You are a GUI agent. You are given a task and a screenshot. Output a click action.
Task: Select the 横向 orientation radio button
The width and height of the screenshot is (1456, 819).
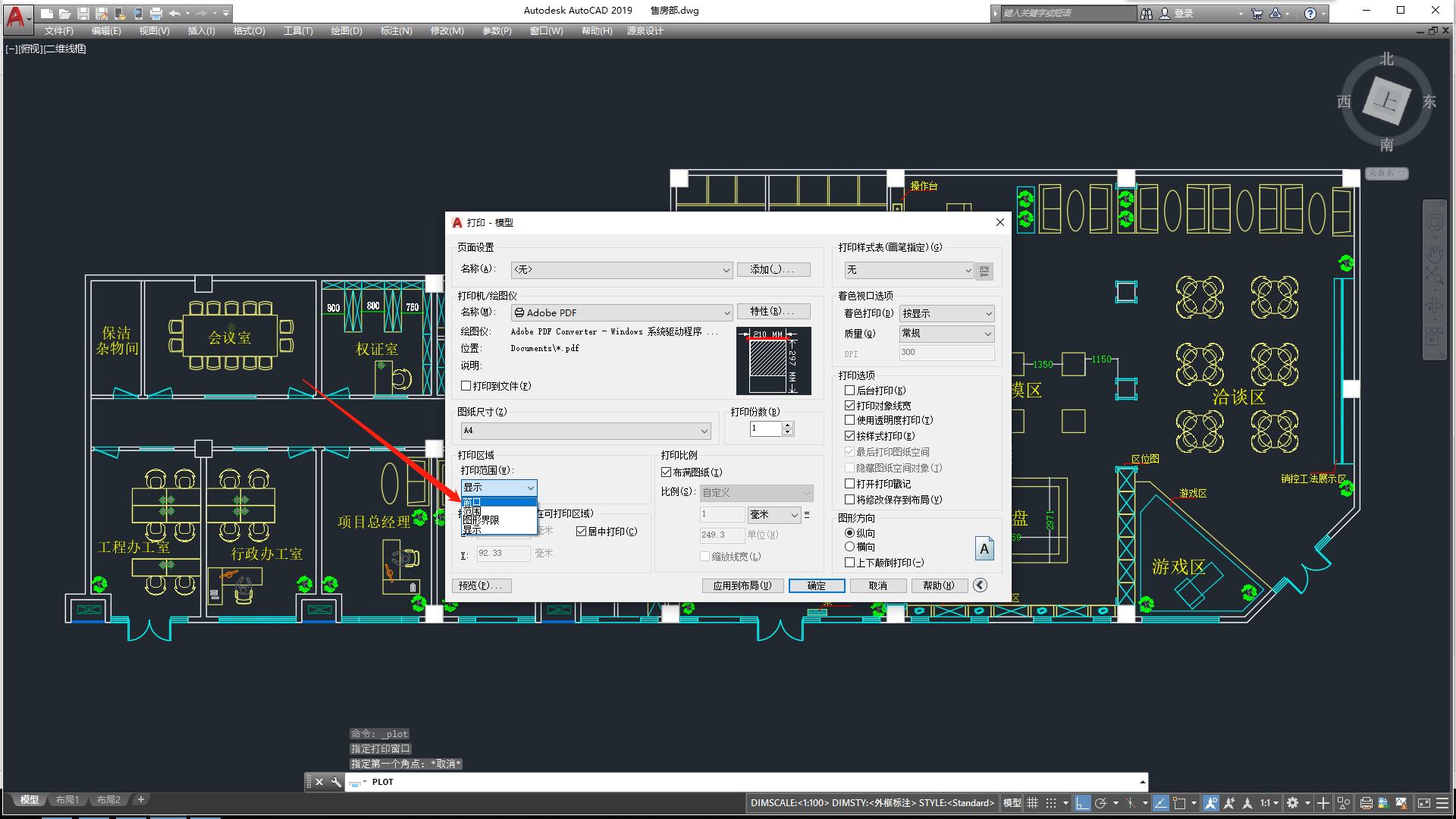[849, 547]
